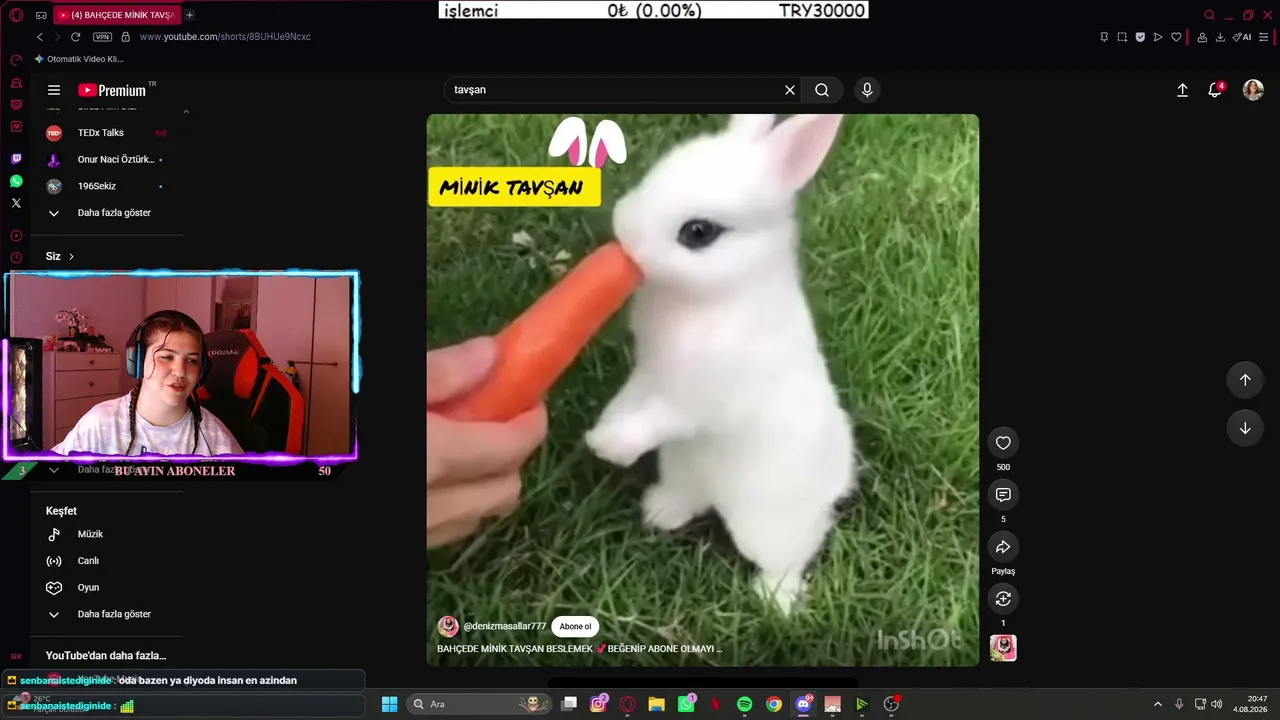Viewport: 1280px width, 720px height.
Task: Open Google Chrome from the taskbar
Action: coord(774,704)
